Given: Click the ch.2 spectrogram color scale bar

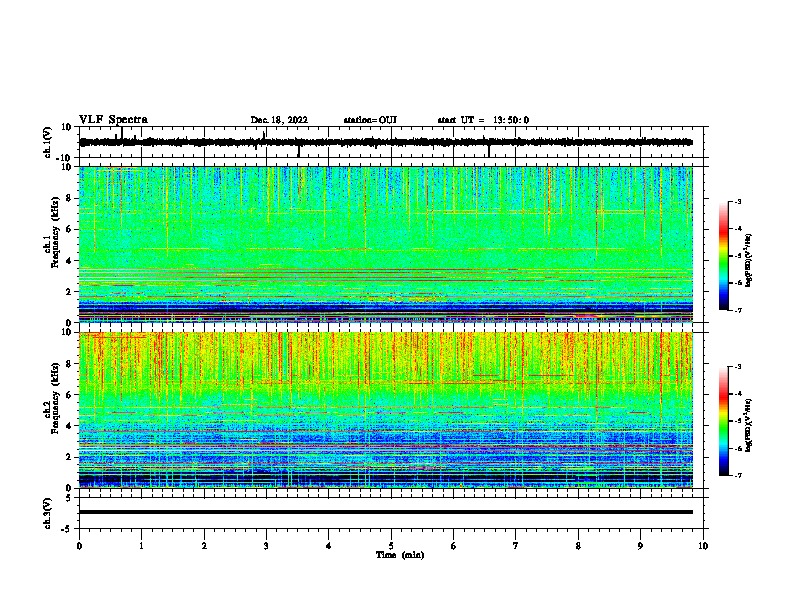Looking at the screenshot, I should [x=723, y=421].
